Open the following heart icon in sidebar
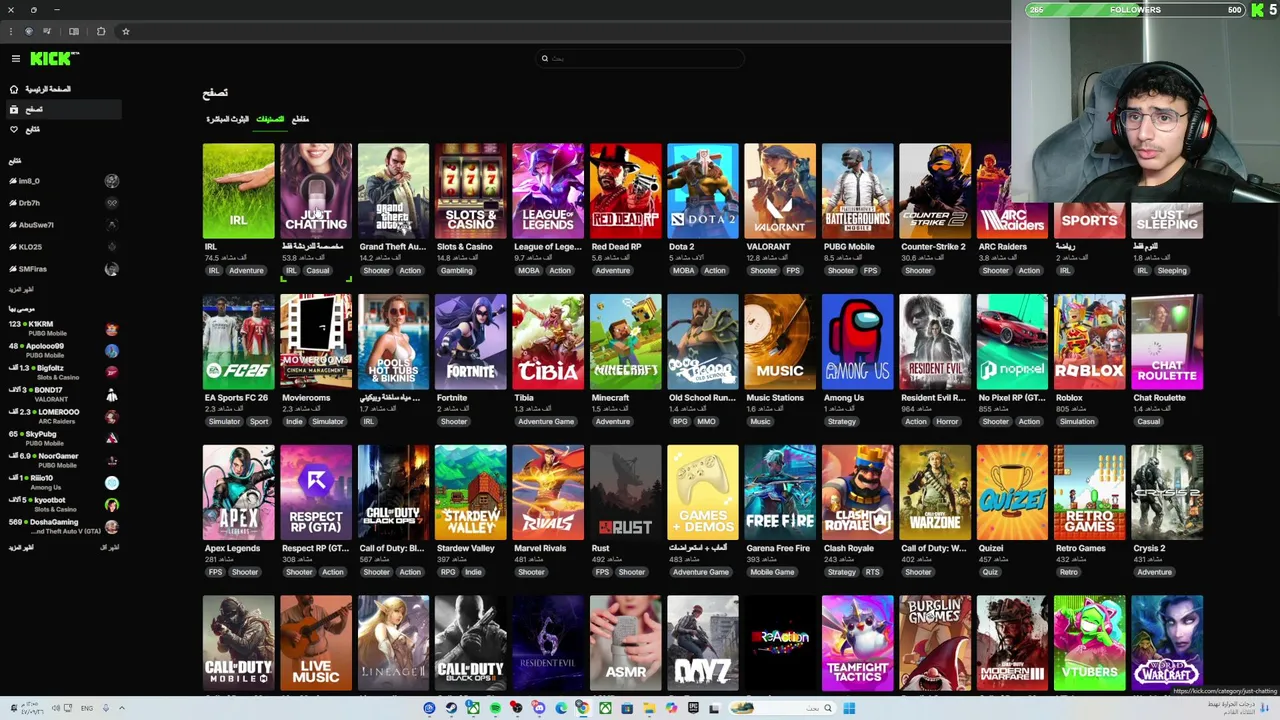Viewport: 1280px width, 720px height. click(x=14, y=129)
